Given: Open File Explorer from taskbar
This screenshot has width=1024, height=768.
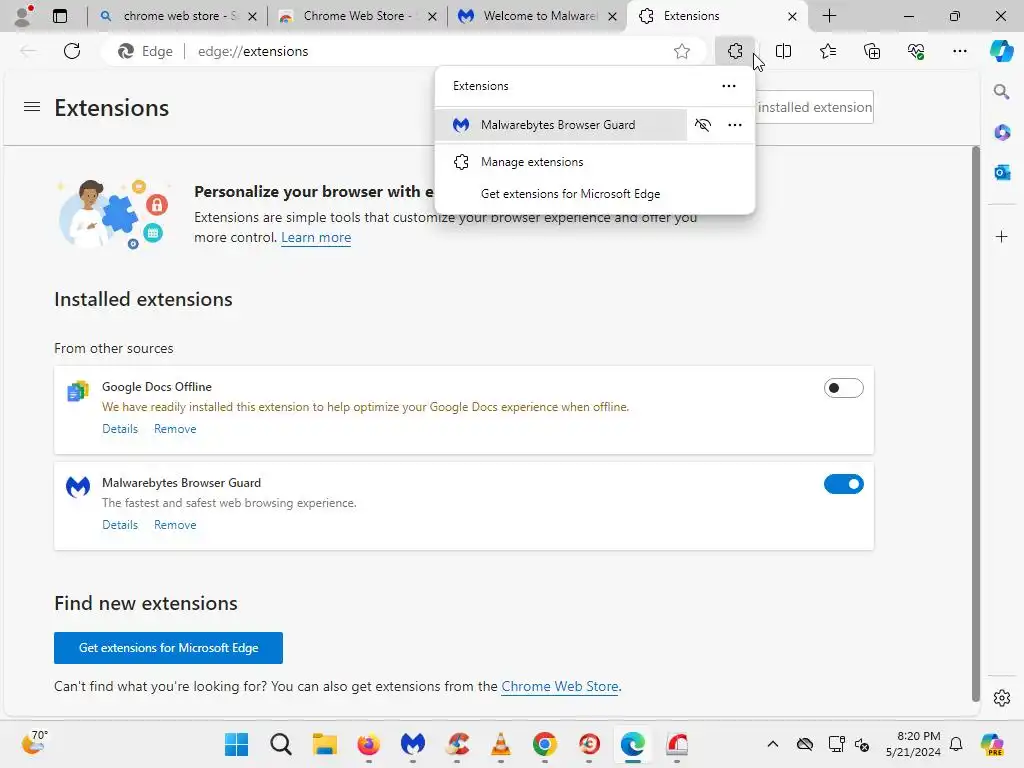Looking at the screenshot, I should (x=325, y=744).
